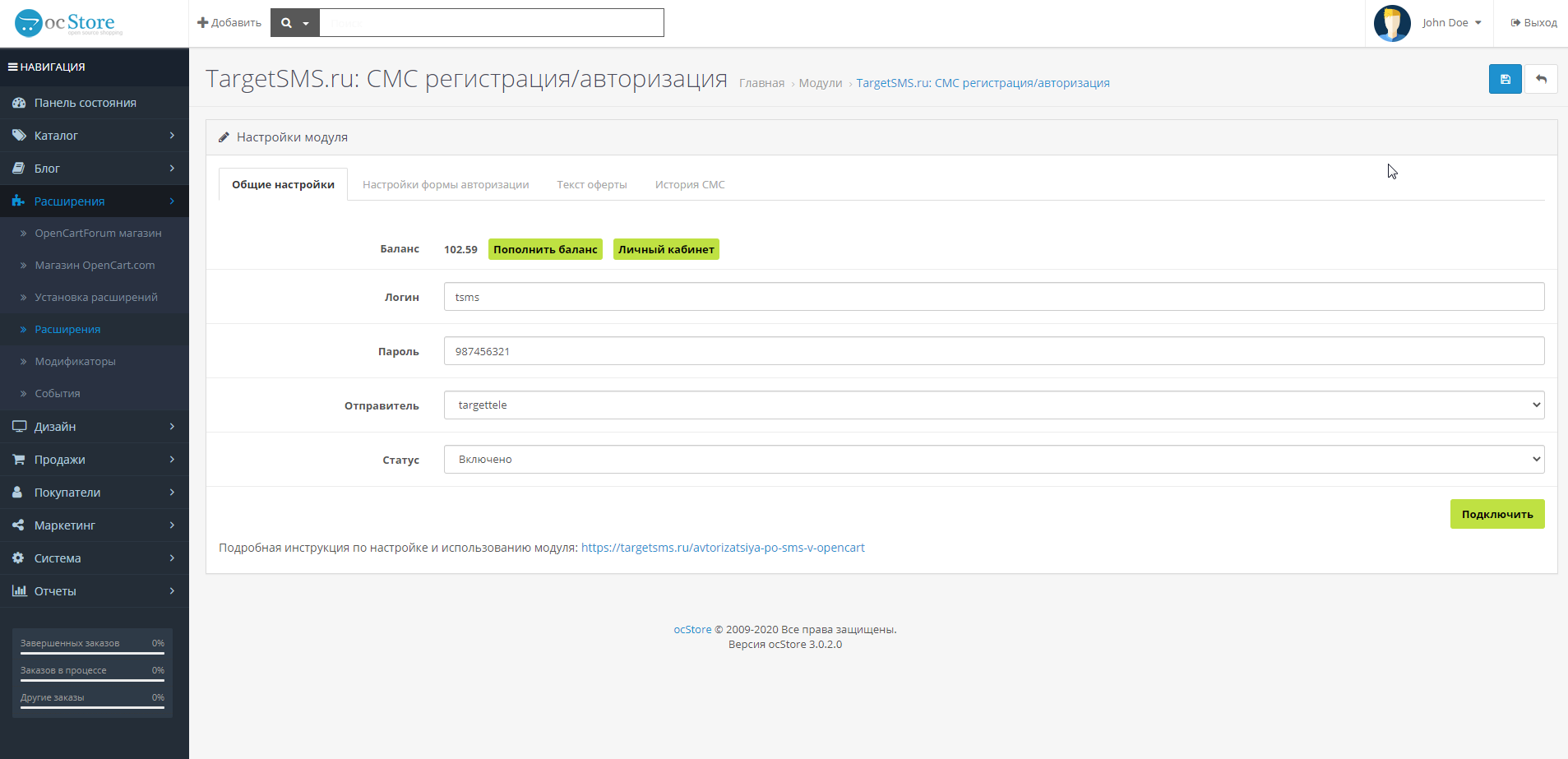Click the ocStore logo
The width and height of the screenshot is (1568, 759).
(69, 23)
